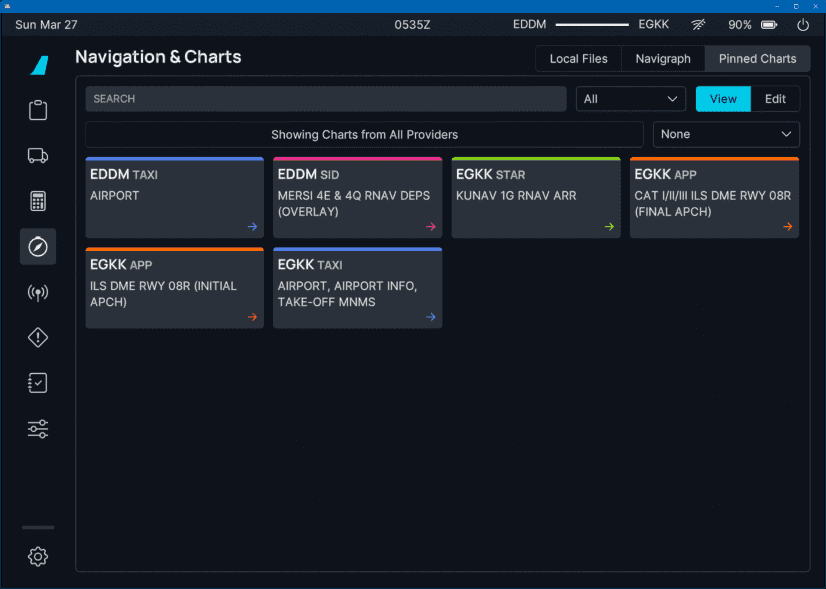
Task: Click the chart SEARCH input field
Action: pyautogui.click(x=325, y=99)
